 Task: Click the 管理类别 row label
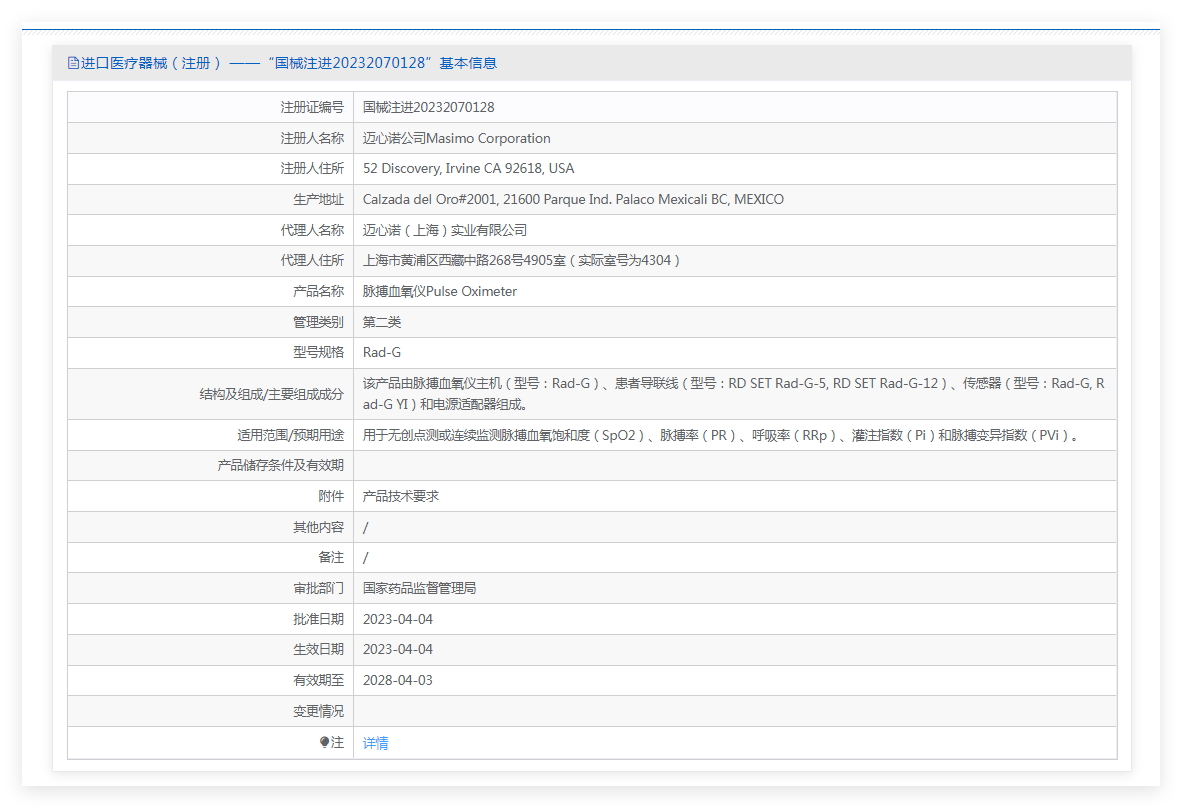point(318,322)
